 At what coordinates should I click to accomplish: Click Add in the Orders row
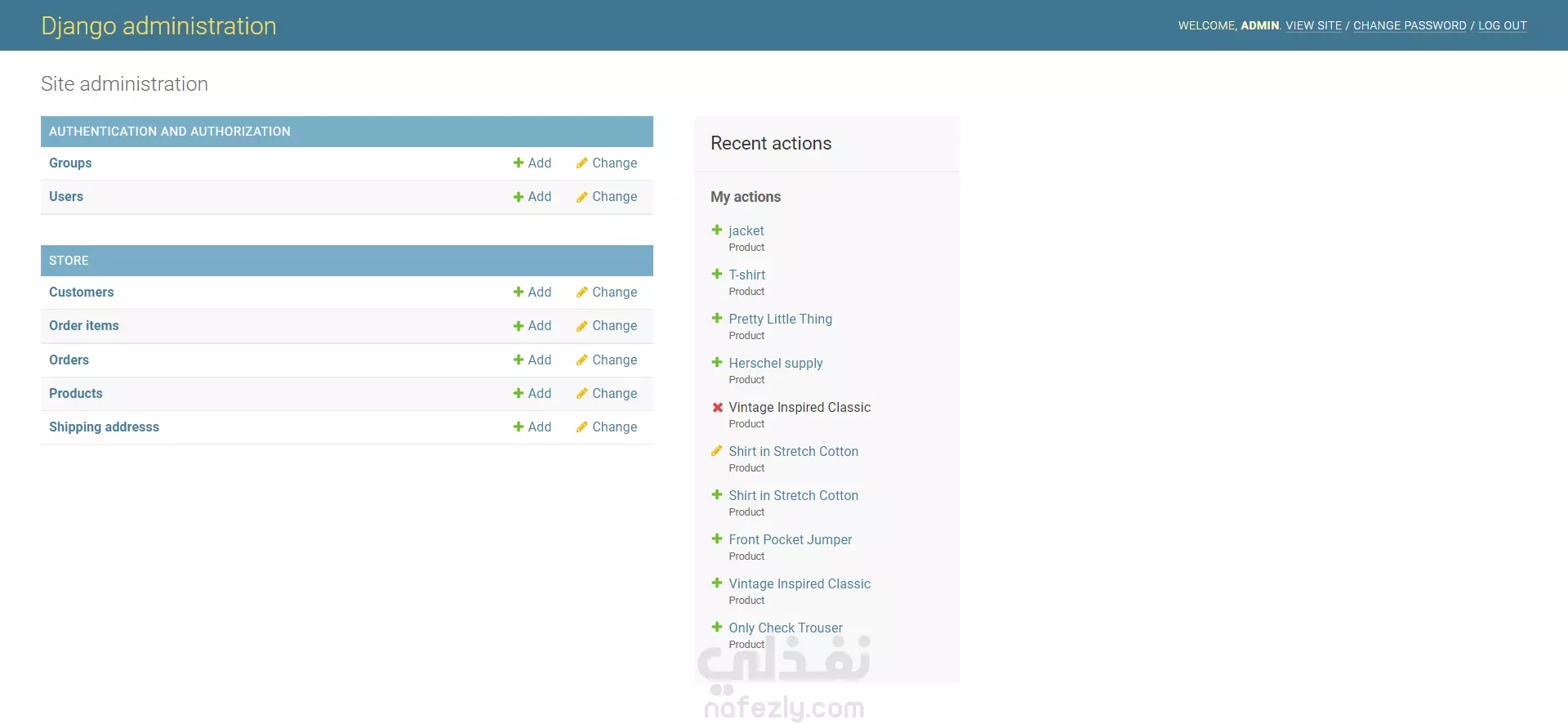[x=532, y=360]
